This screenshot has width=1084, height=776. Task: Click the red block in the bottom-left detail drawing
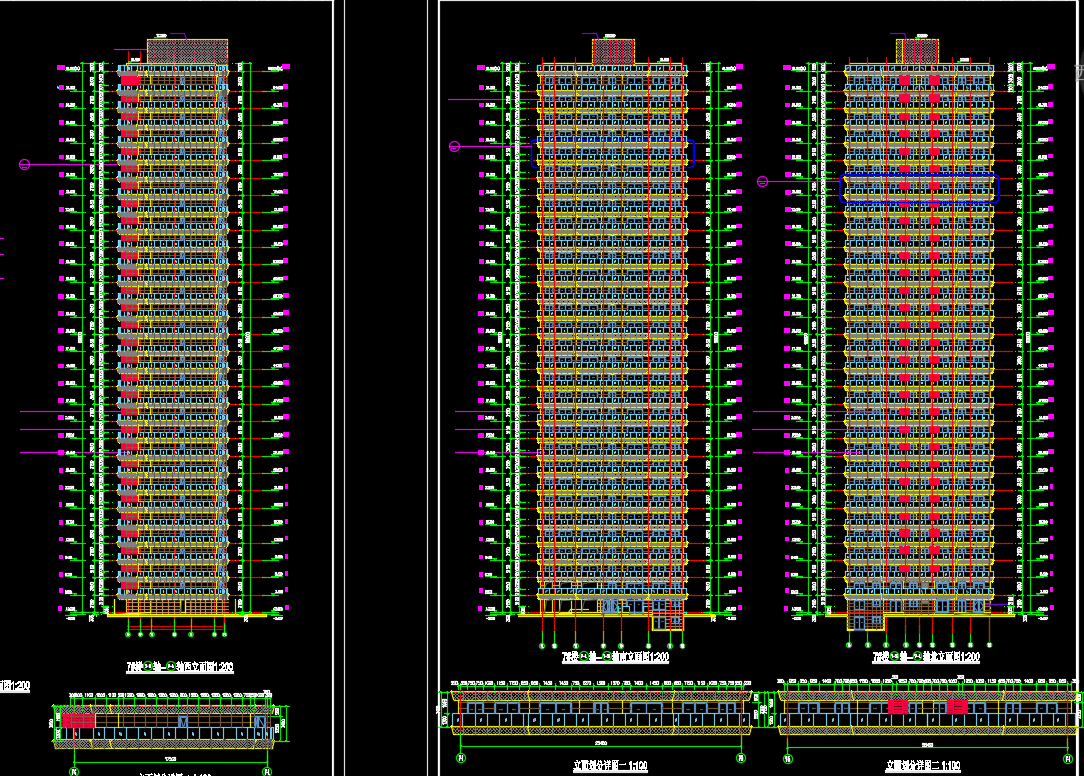[x=78, y=721]
